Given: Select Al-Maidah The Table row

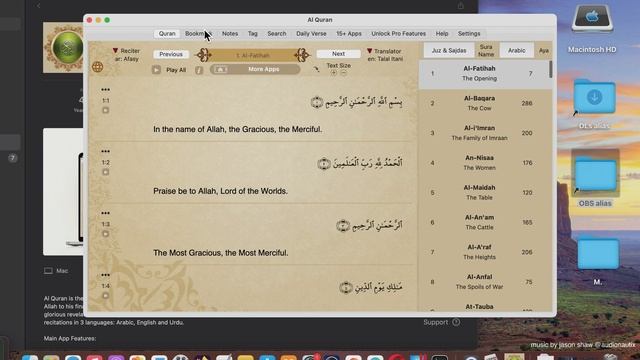Looking at the screenshot, I should (x=485, y=193).
